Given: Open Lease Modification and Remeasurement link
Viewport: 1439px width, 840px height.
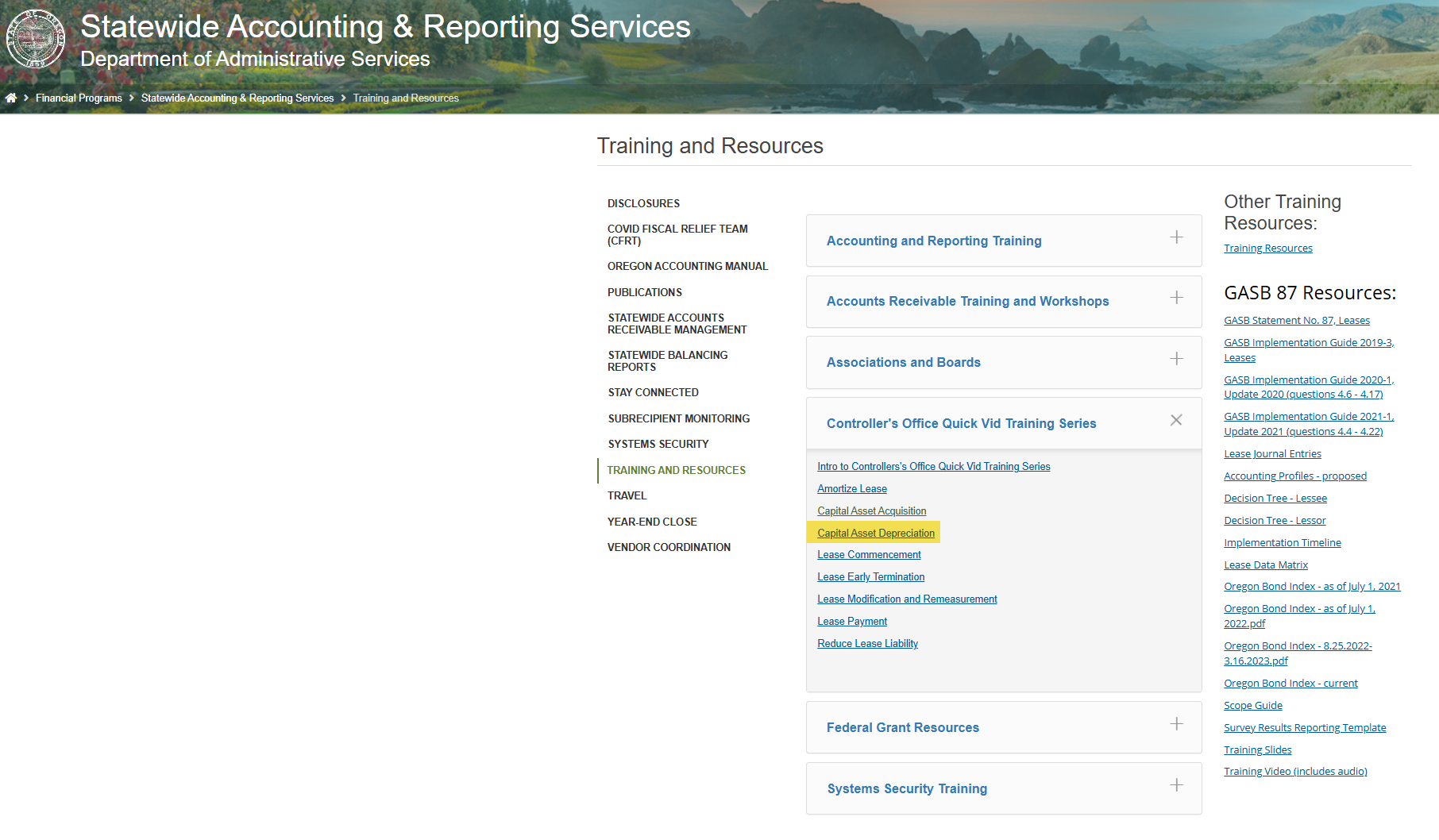Looking at the screenshot, I should [907, 599].
